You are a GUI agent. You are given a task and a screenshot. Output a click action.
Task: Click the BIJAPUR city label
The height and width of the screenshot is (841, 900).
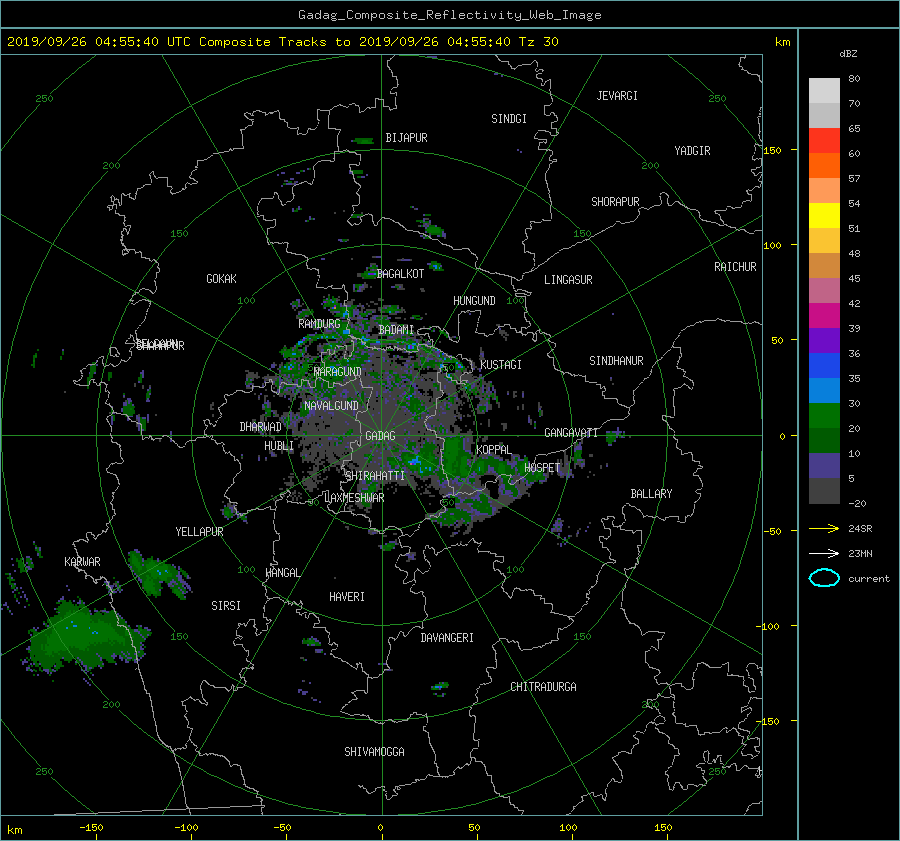406,138
